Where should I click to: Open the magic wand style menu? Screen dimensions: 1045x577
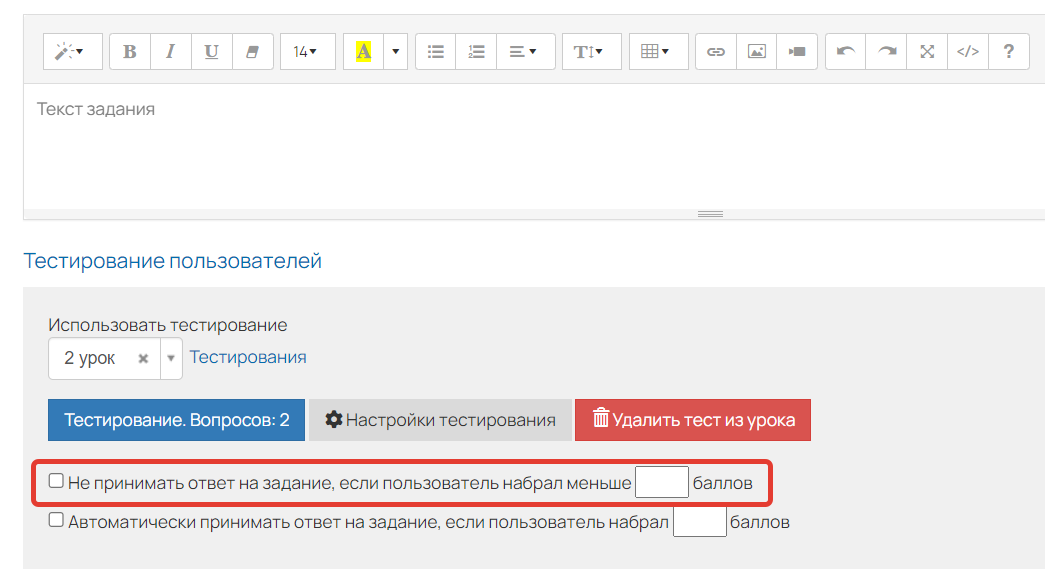[x=72, y=51]
